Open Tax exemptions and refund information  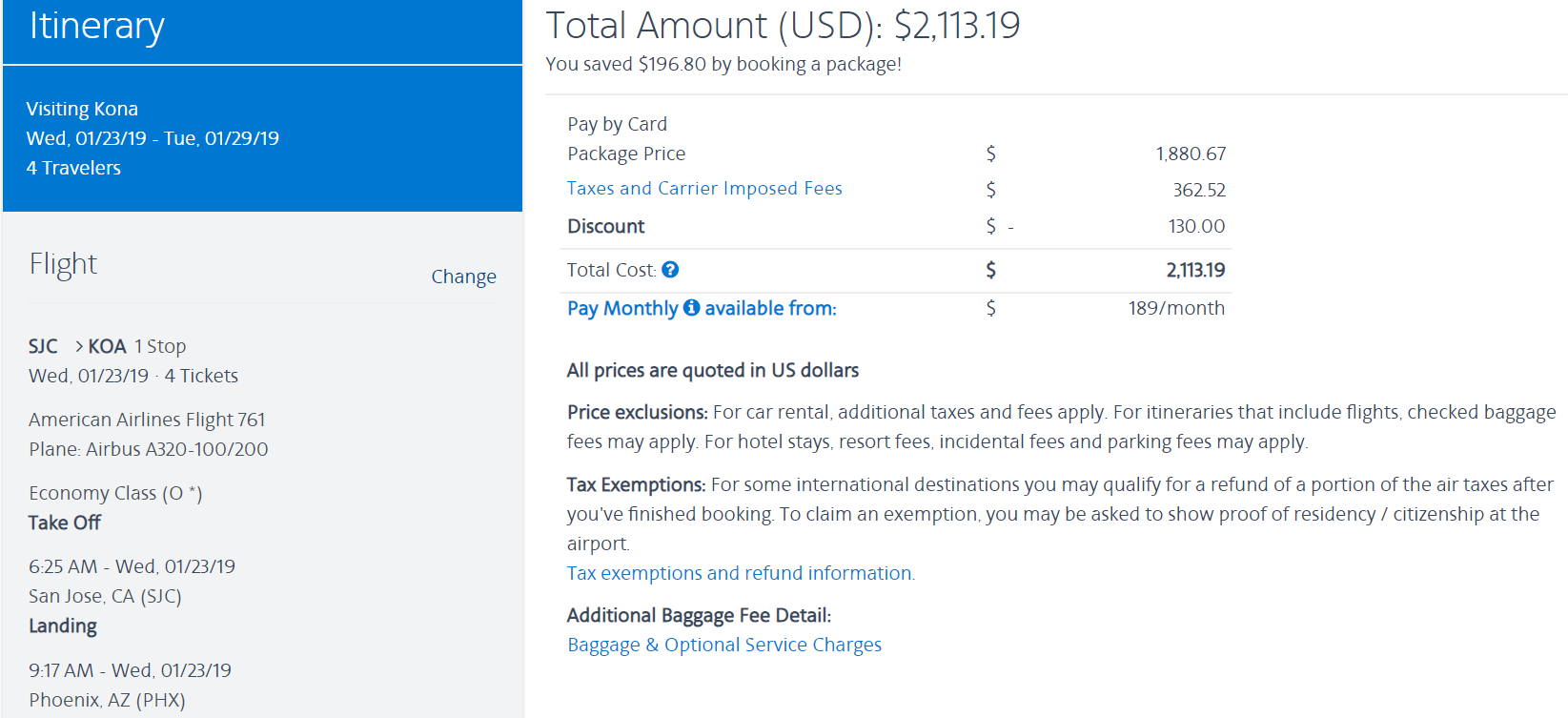[x=741, y=573]
